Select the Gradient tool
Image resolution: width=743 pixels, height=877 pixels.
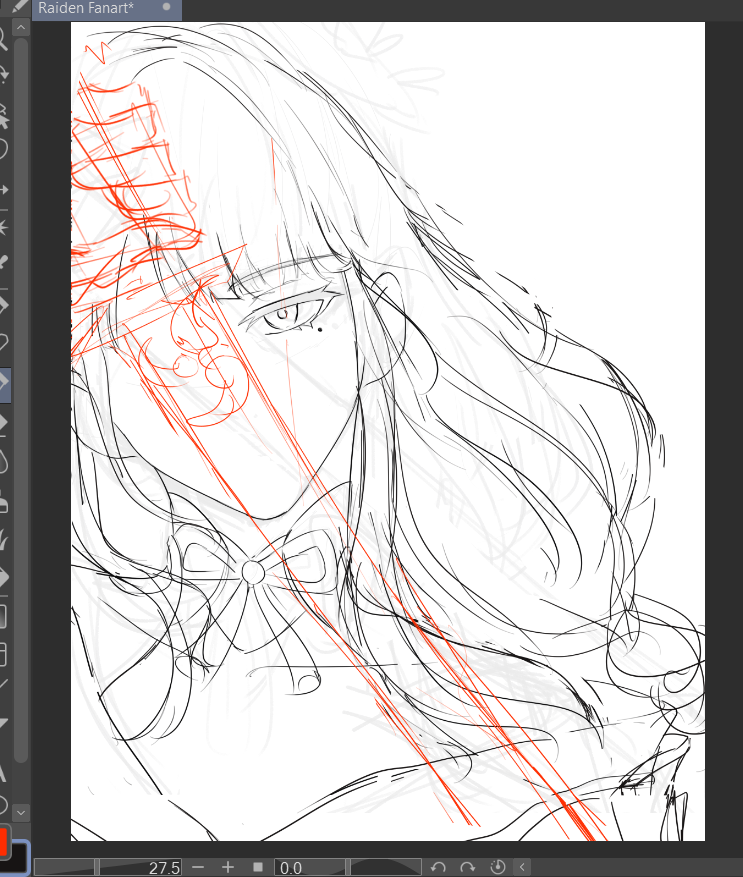click(3, 615)
